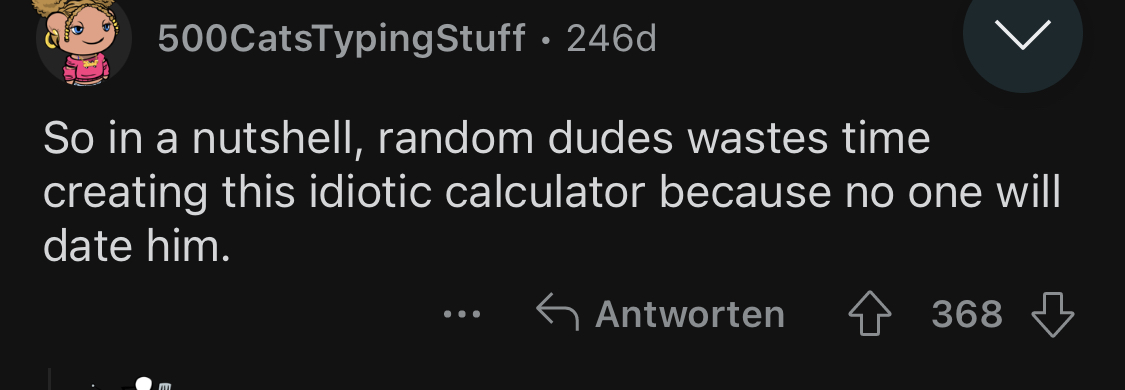The image size is (1125, 390).
Task: Toggle the downvote arrow right of 368
Action: point(1053,315)
